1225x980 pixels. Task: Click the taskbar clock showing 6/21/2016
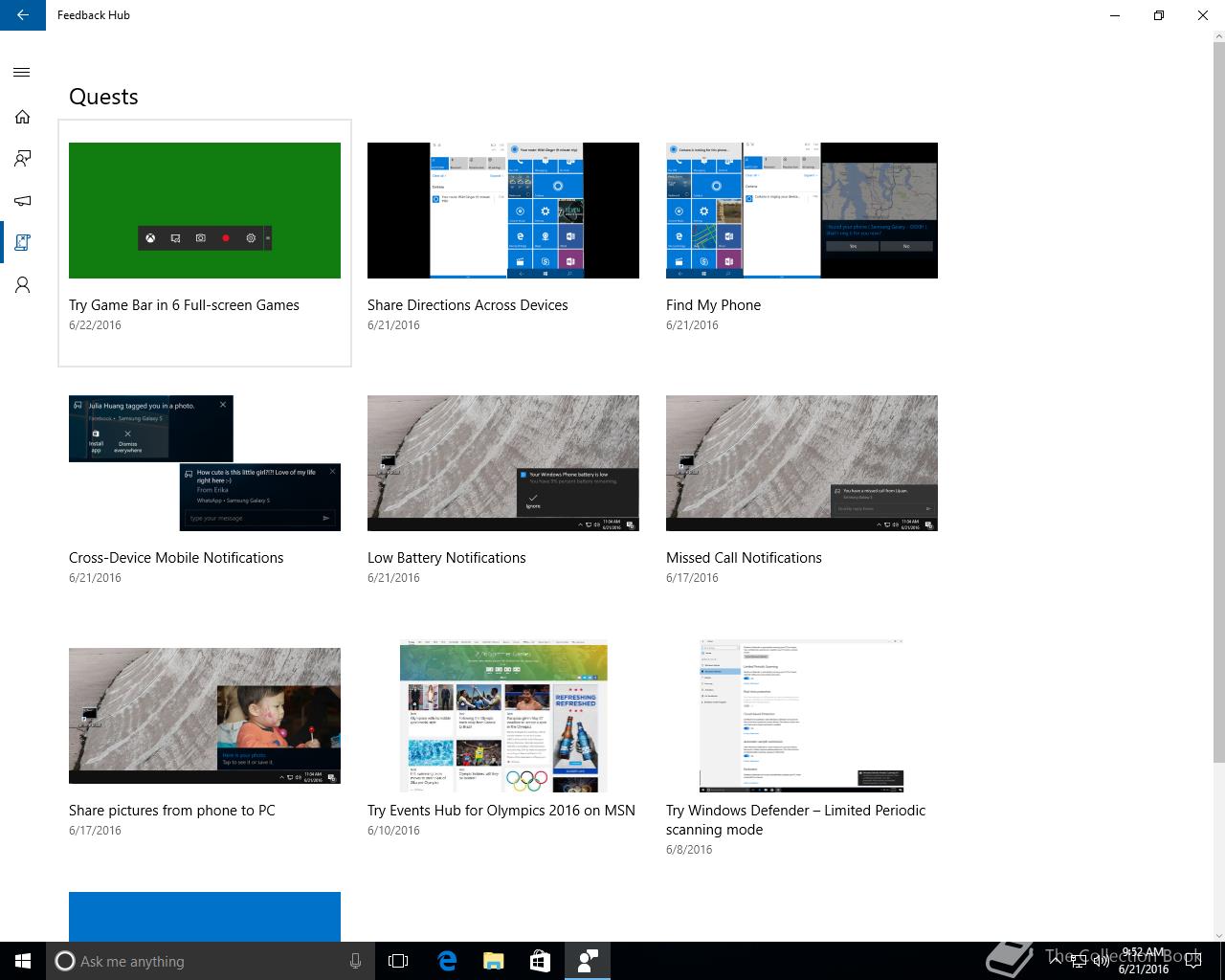click(x=1143, y=961)
